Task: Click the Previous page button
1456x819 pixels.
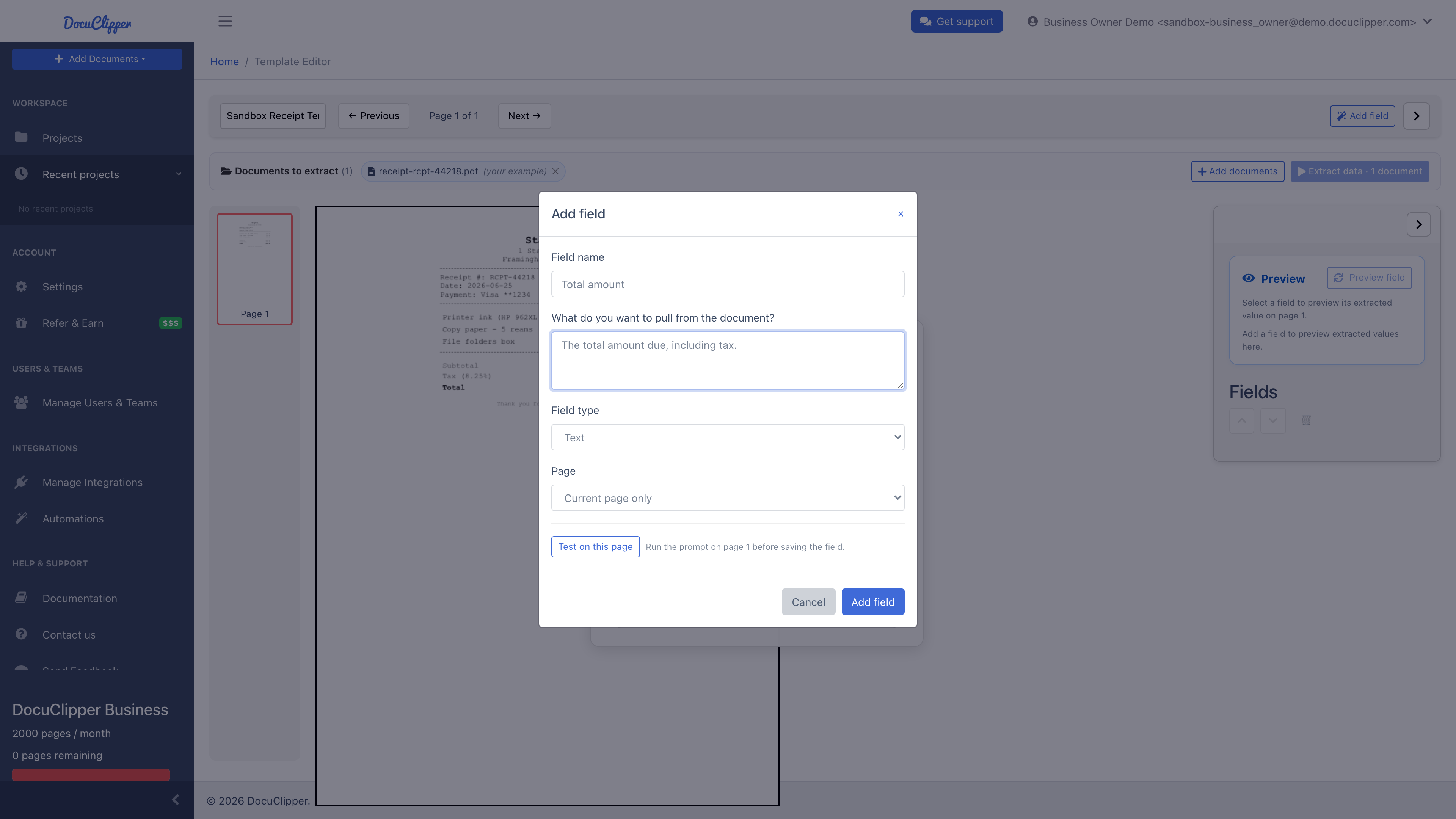Action: click(x=373, y=116)
